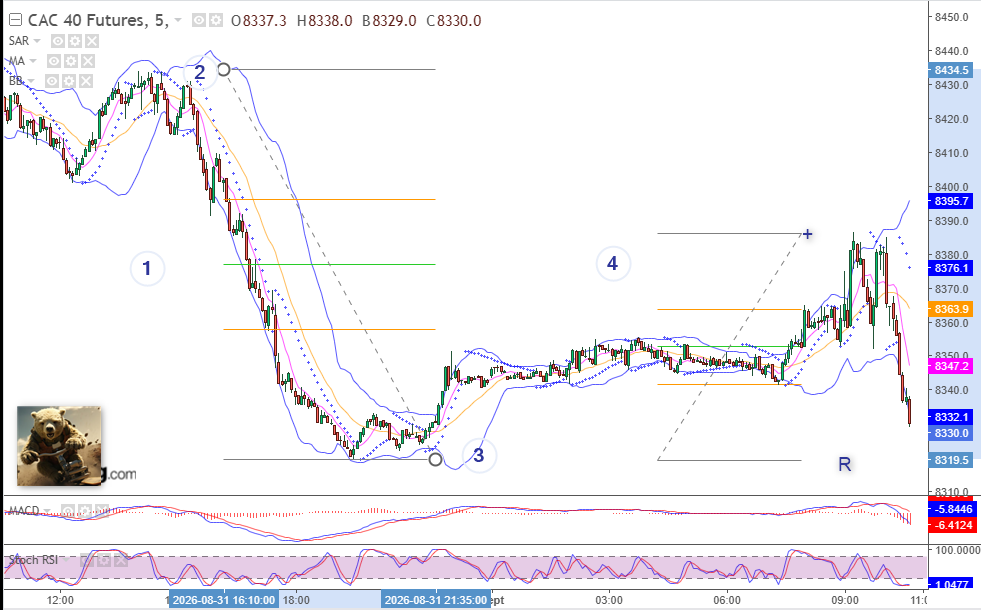
Task: Click the 2026-08-31 16:10:00 time marker
Action: pos(224,600)
